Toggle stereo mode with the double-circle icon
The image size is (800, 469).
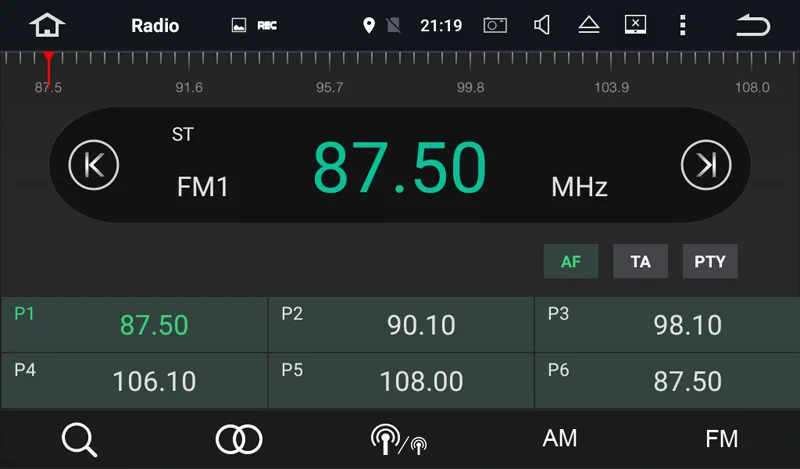point(239,439)
